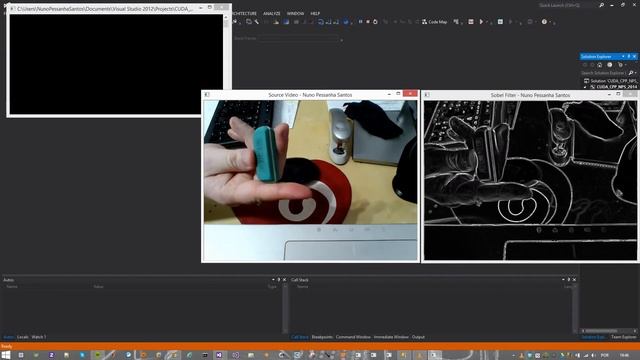Toggle the Solution Explorer auto-hide pin
The width and height of the screenshot is (640, 360).
[629, 56]
